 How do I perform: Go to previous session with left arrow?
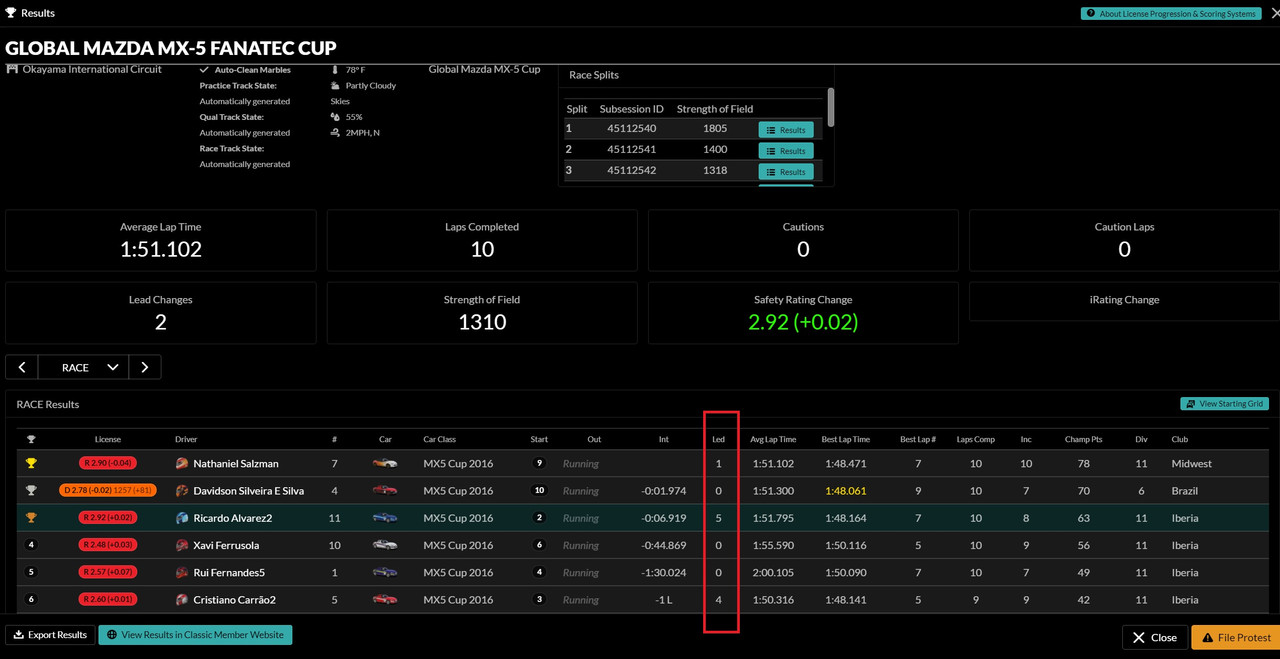[22, 367]
